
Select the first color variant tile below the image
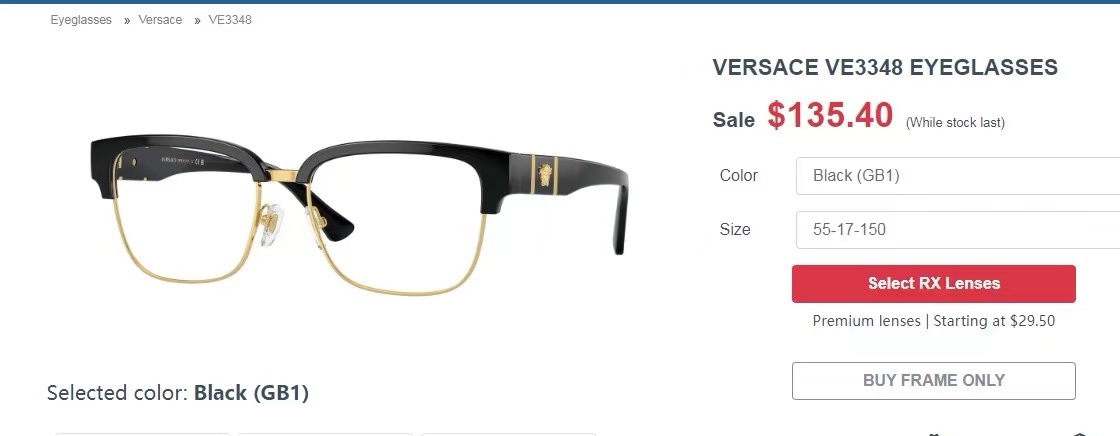tap(143, 434)
